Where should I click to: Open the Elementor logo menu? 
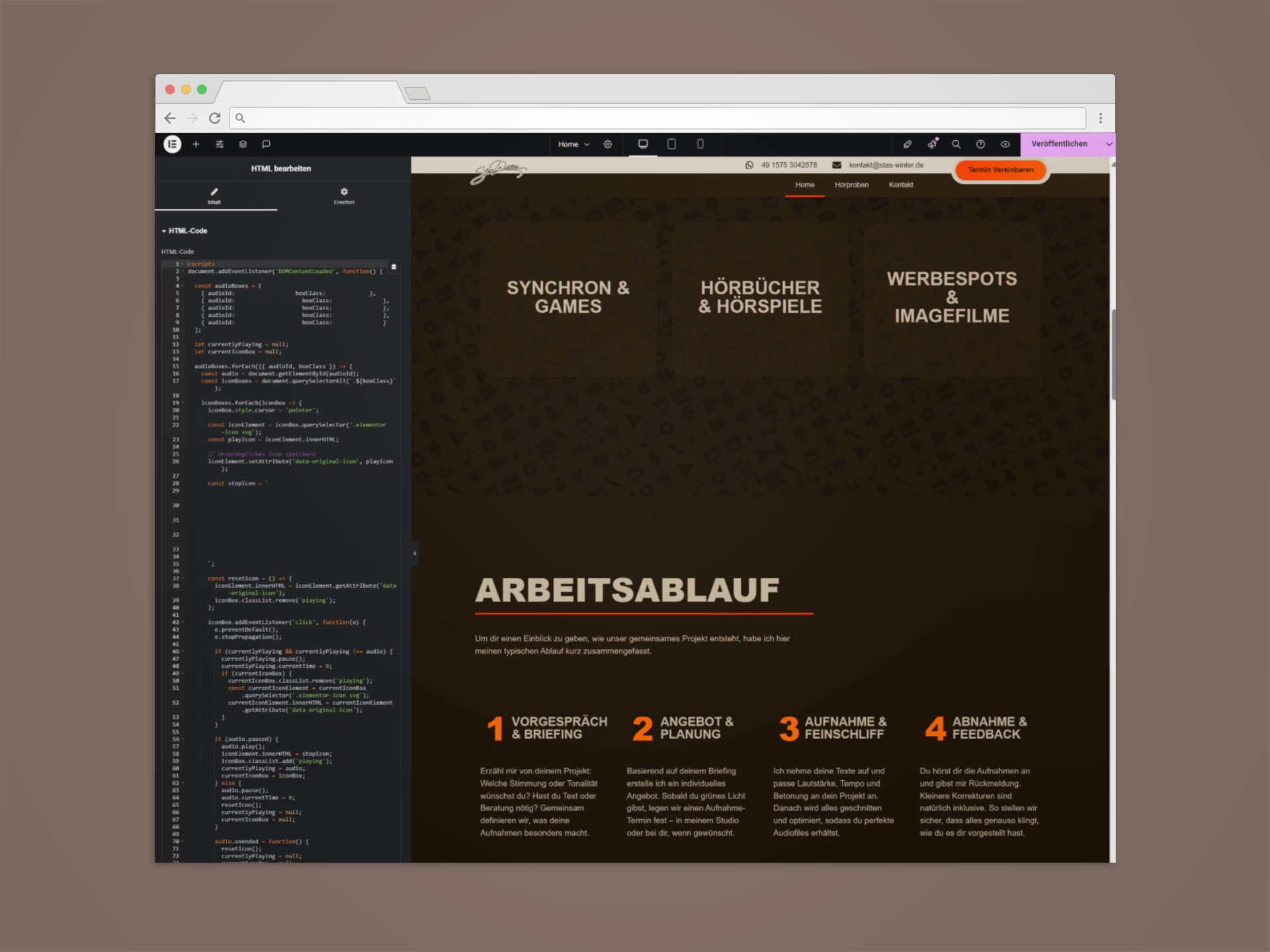[x=172, y=144]
